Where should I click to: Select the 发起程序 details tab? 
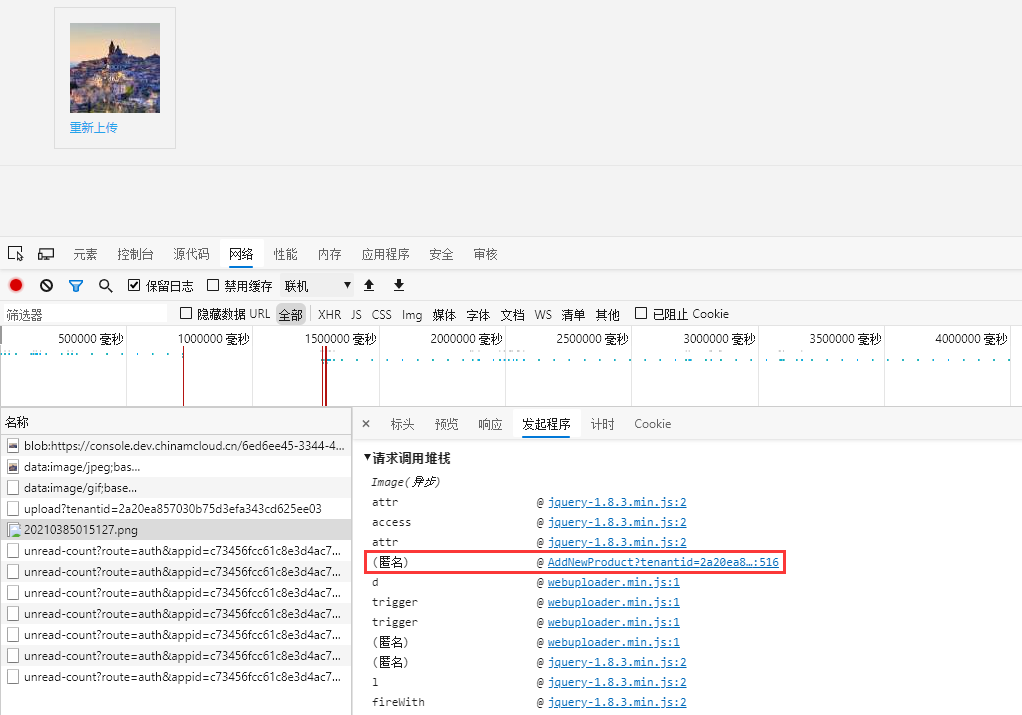point(546,424)
